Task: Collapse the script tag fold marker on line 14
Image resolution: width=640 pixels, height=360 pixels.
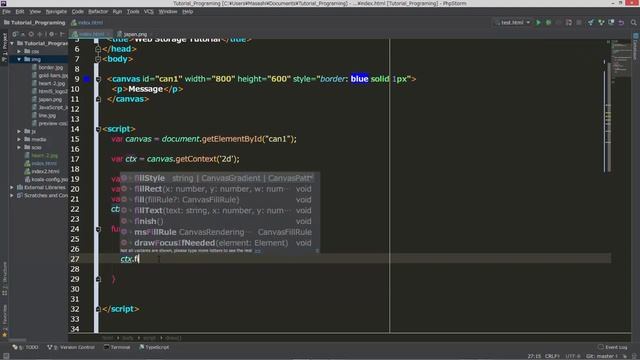Action: 98,129
